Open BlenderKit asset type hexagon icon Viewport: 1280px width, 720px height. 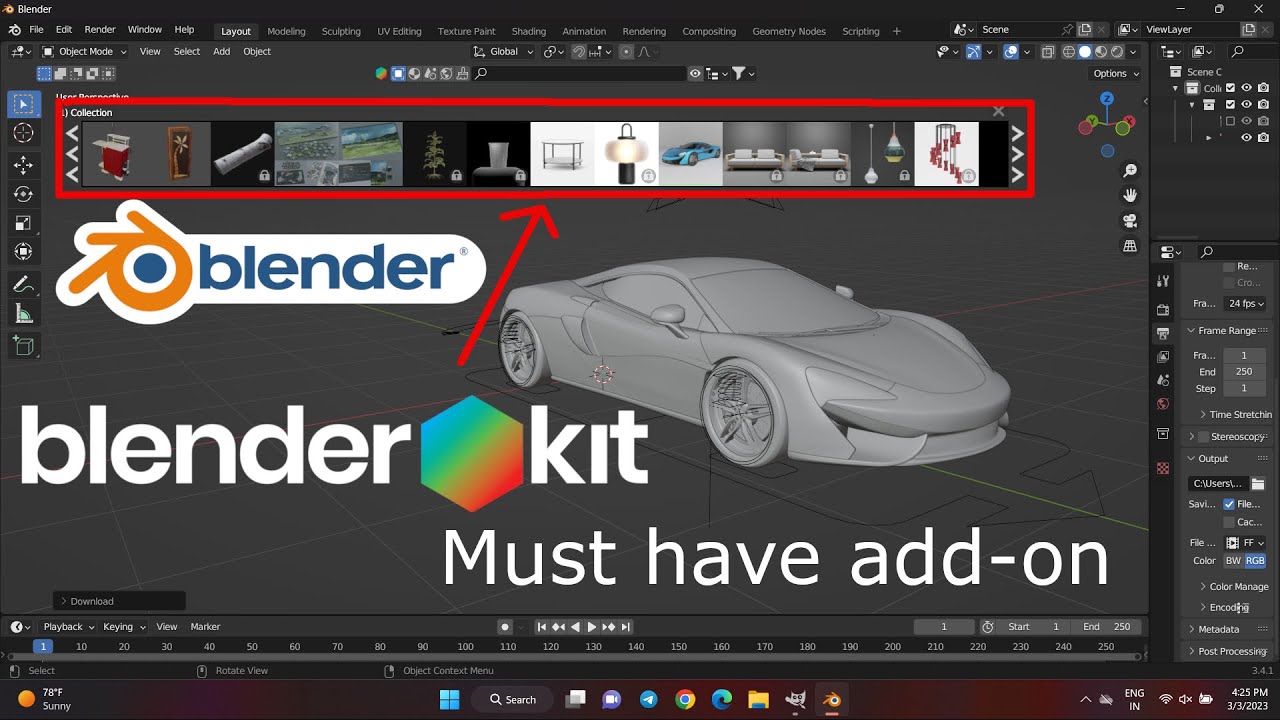click(x=381, y=73)
